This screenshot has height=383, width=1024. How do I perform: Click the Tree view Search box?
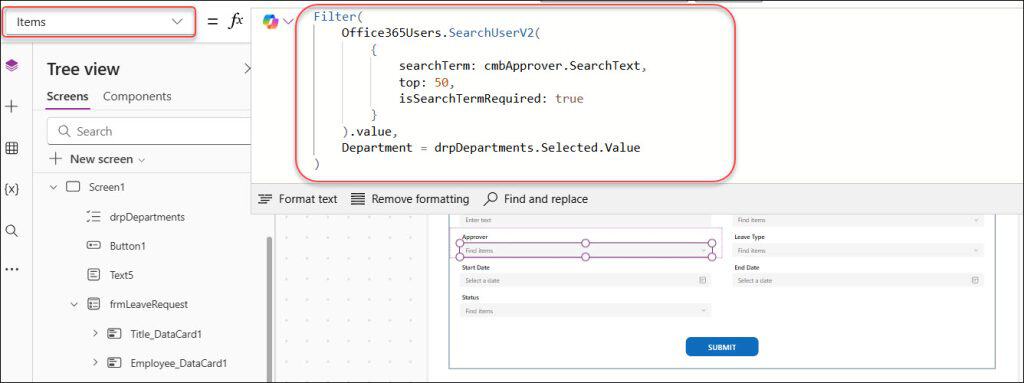pos(149,131)
